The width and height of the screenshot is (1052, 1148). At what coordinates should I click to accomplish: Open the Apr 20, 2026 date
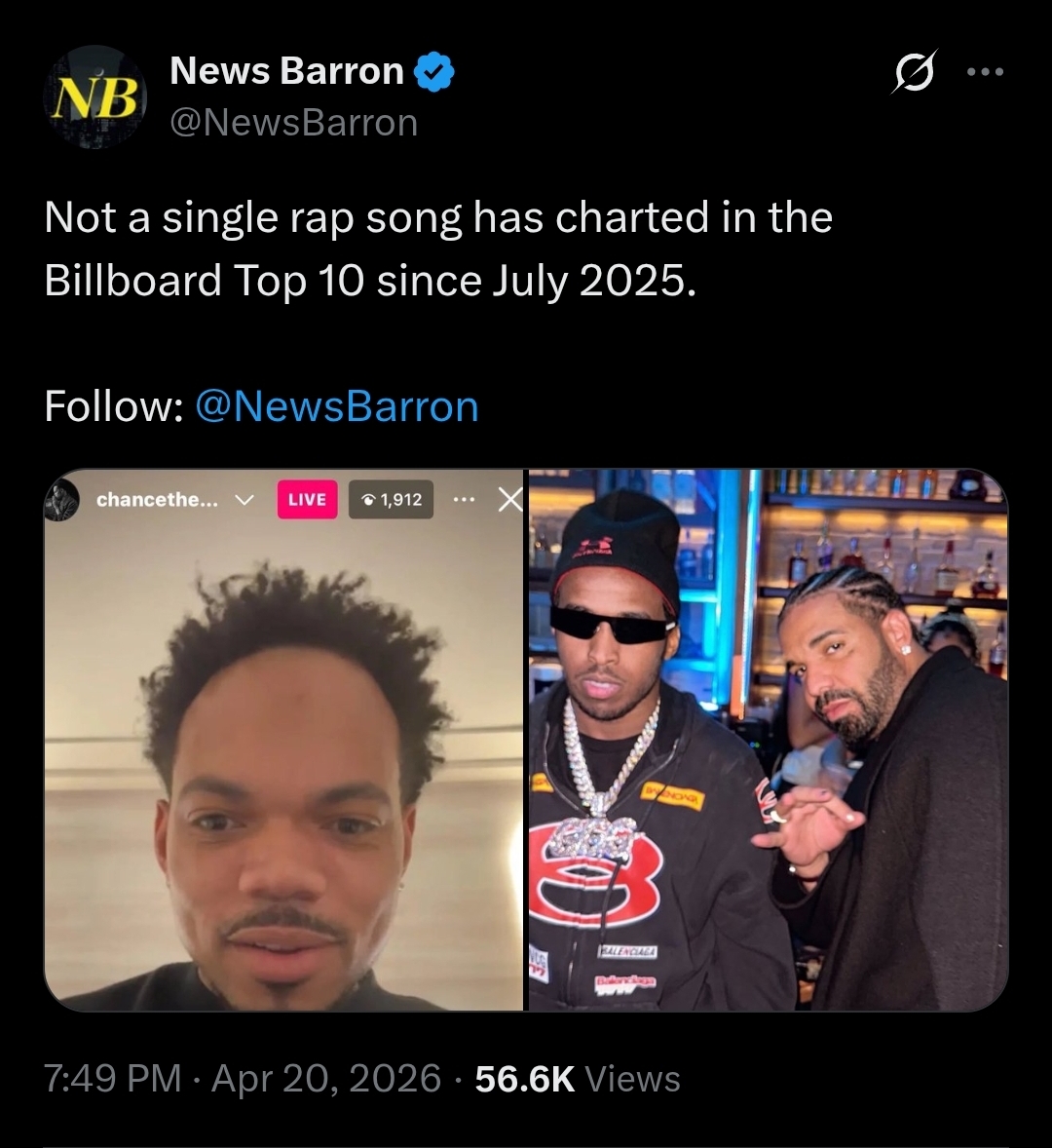point(326,1079)
